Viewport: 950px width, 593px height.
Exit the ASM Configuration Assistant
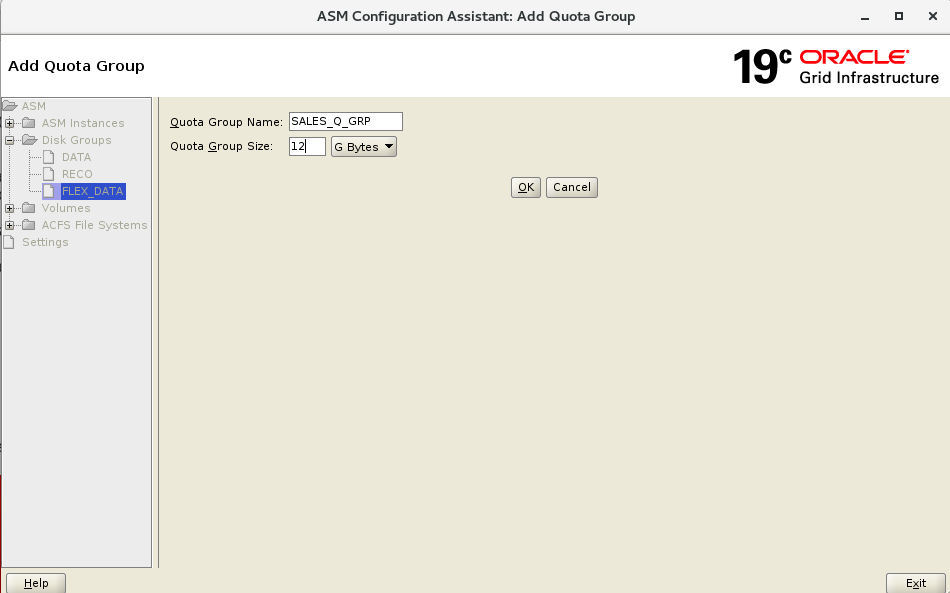pyautogui.click(x=915, y=583)
